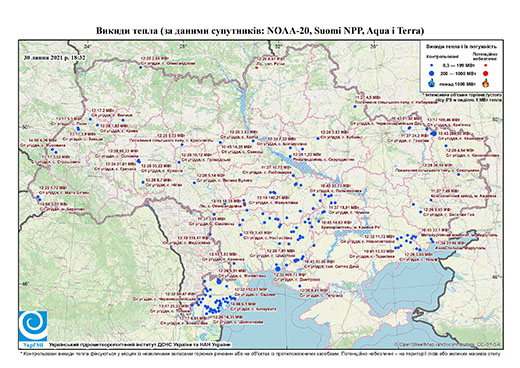This screenshot has height=368, width=520.
Task: Click the red marker next to 18.33 MW
Action: coord(244,204)
